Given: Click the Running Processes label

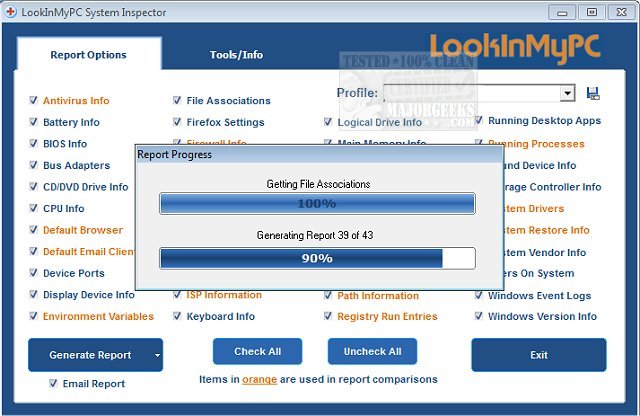Looking at the screenshot, I should pos(536,144).
